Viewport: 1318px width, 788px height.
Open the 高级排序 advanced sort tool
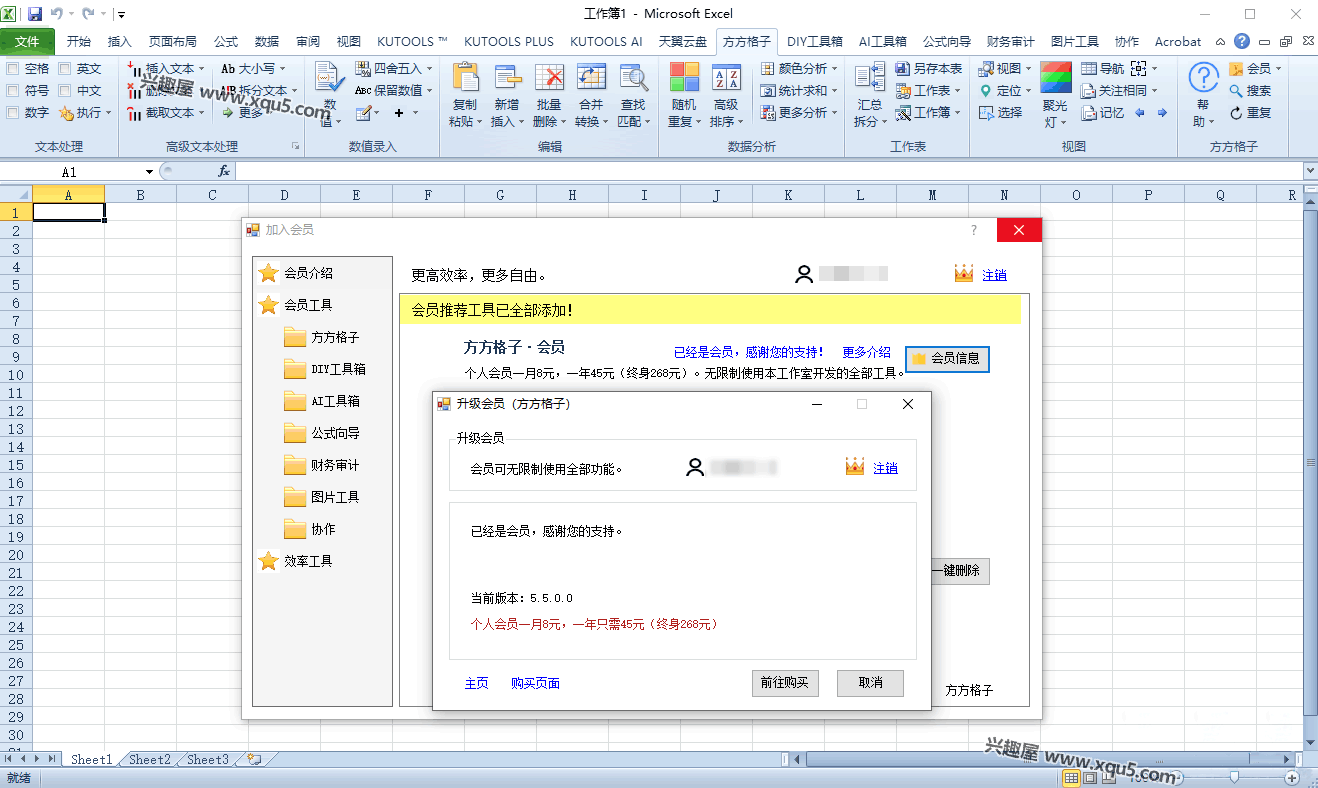[726, 96]
